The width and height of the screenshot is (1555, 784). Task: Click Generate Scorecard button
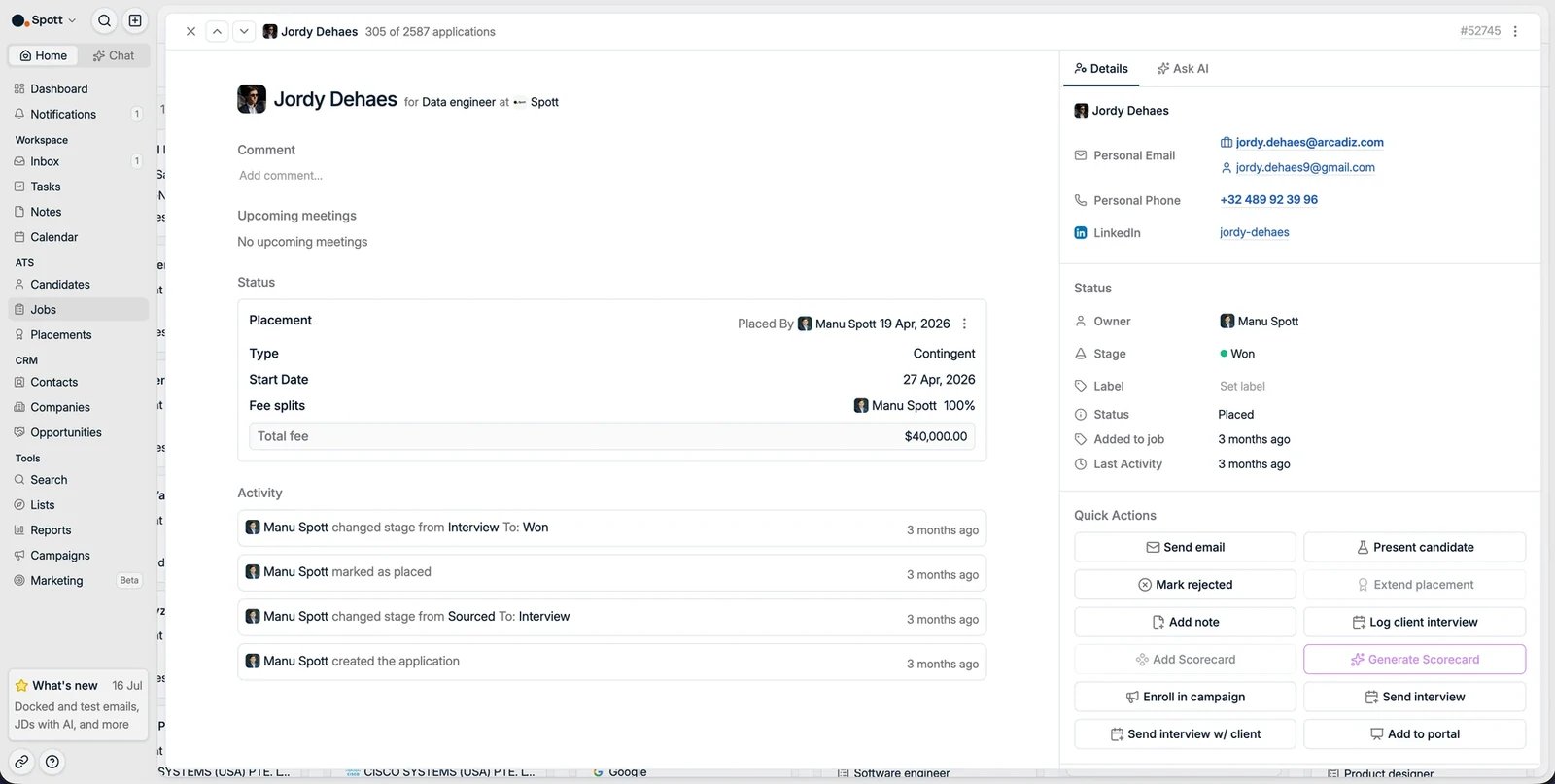pyautogui.click(x=1414, y=660)
